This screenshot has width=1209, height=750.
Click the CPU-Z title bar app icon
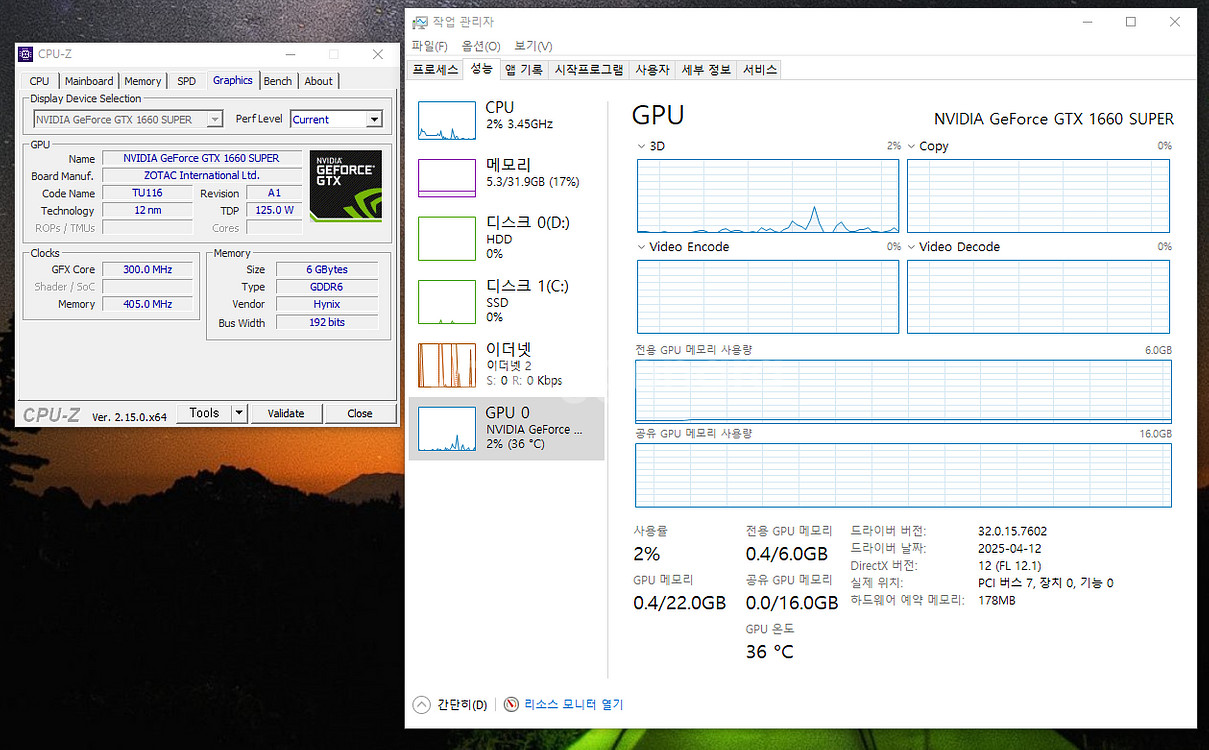pos(27,54)
